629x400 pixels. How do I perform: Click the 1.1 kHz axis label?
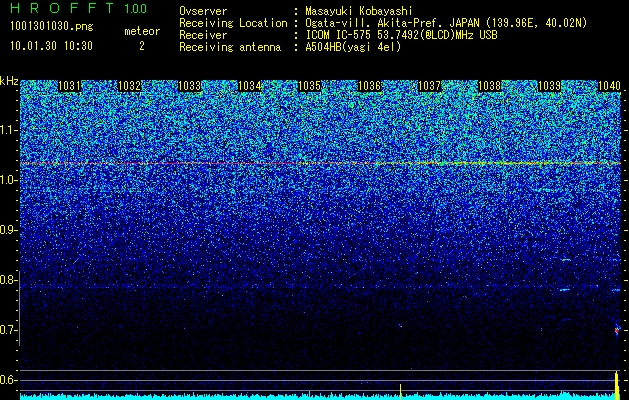pos(8,130)
